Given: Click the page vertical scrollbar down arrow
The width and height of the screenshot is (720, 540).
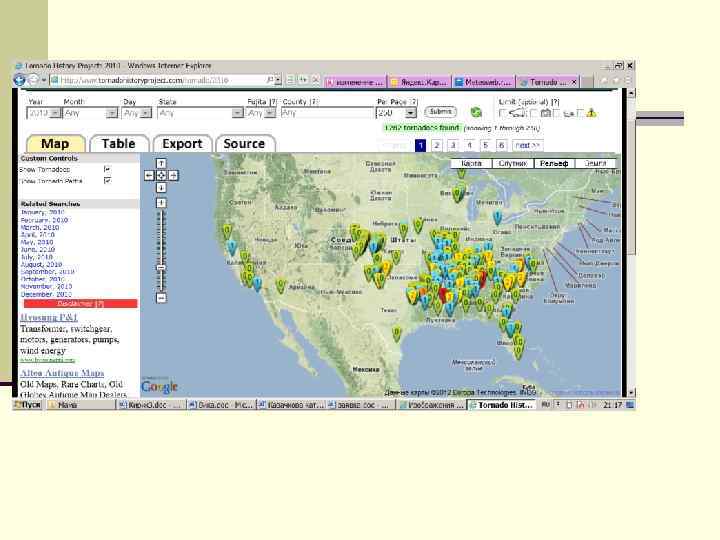Looking at the screenshot, I should pos(631,393).
